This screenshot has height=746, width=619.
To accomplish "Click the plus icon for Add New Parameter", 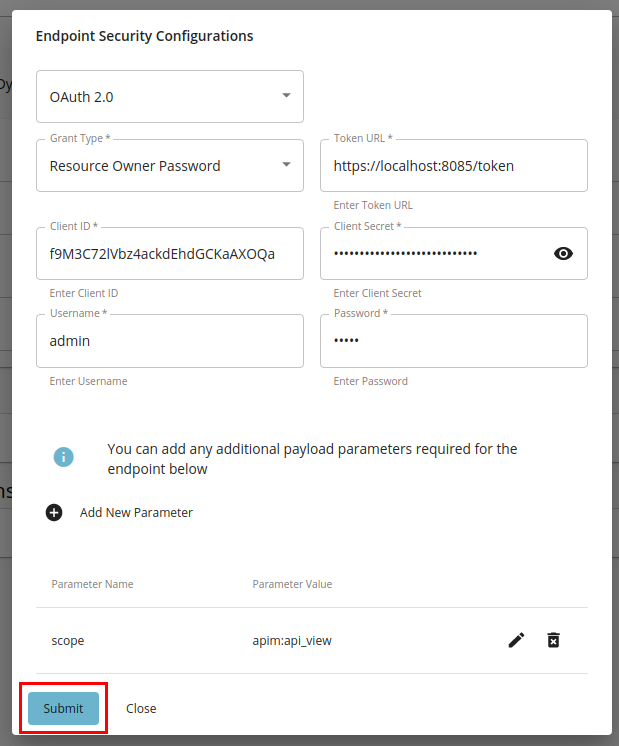I will pos(54,512).
